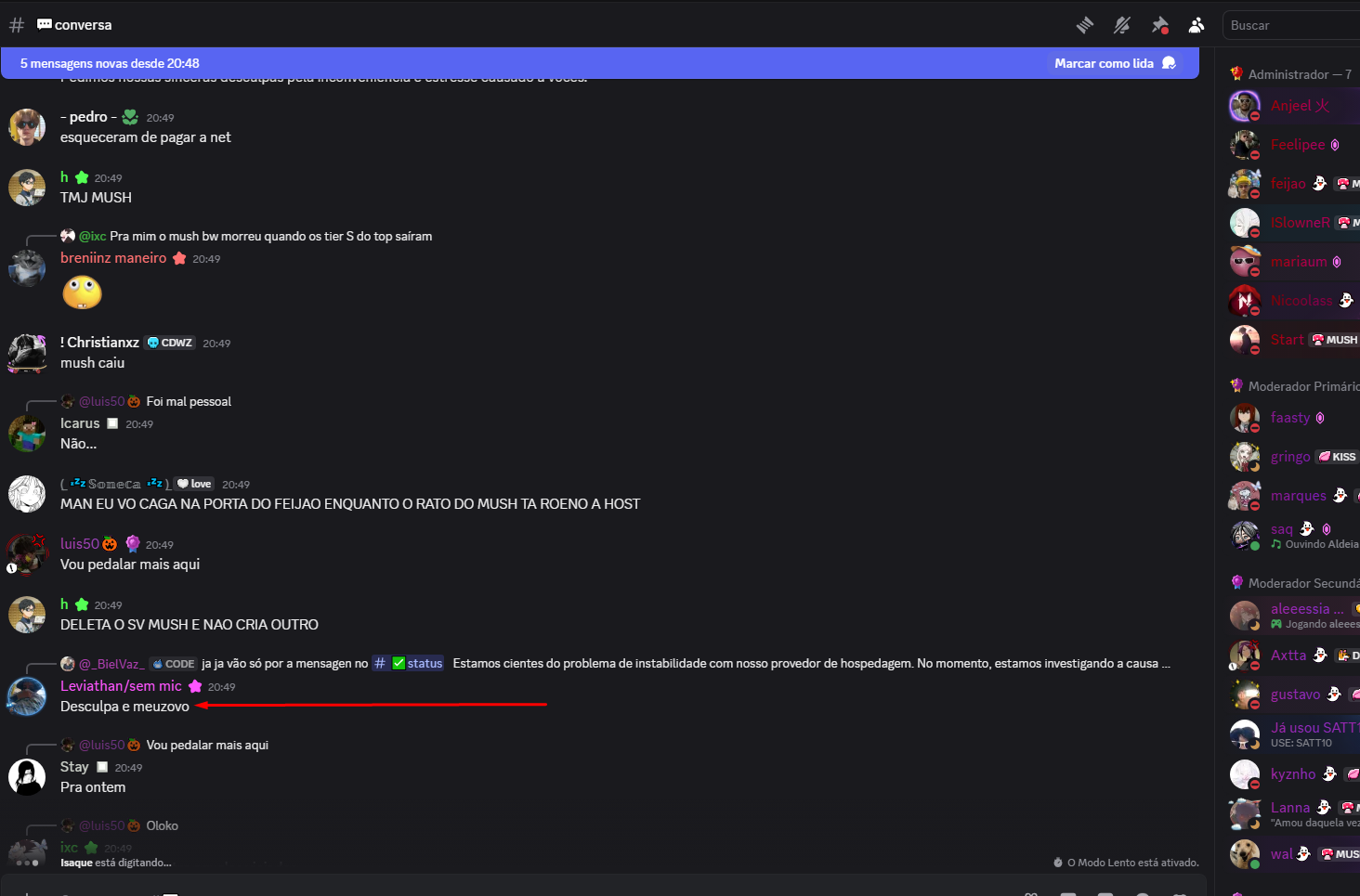Screen dimensions: 1360x896
Task: Open member marques in member list
Action: click(x=1293, y=496)
